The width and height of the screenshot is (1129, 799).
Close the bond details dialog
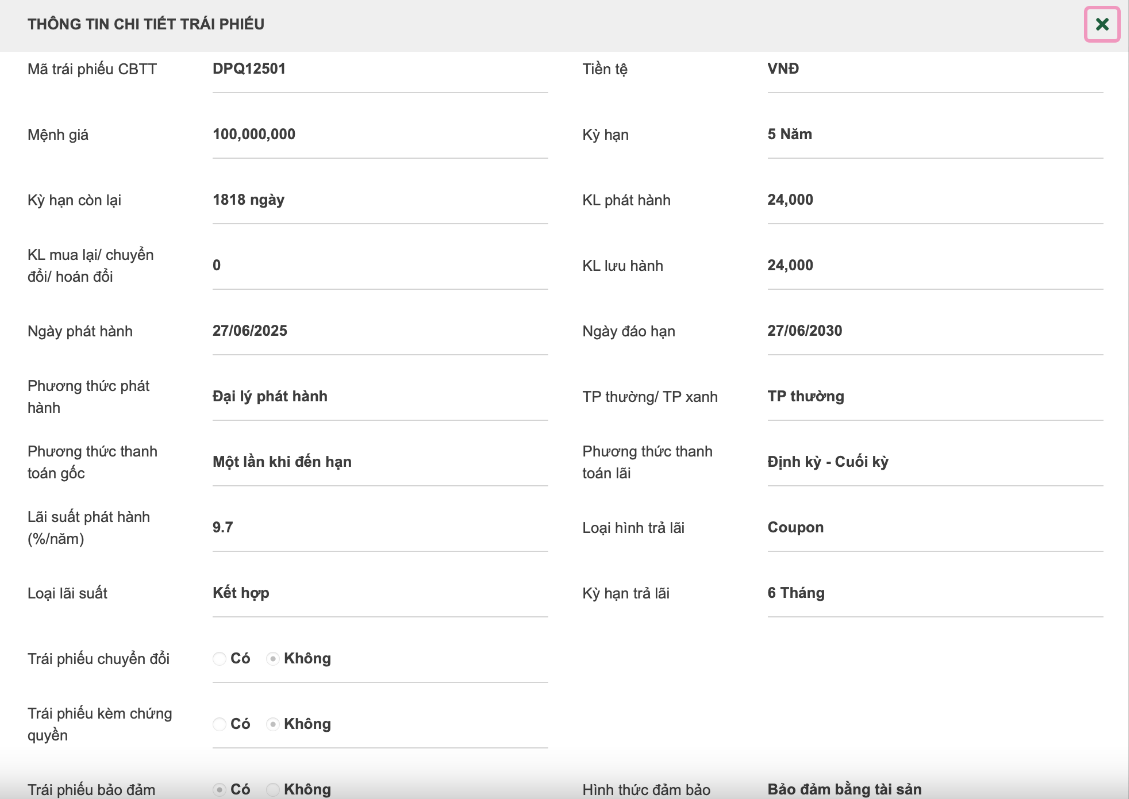tap(1102, 24)
